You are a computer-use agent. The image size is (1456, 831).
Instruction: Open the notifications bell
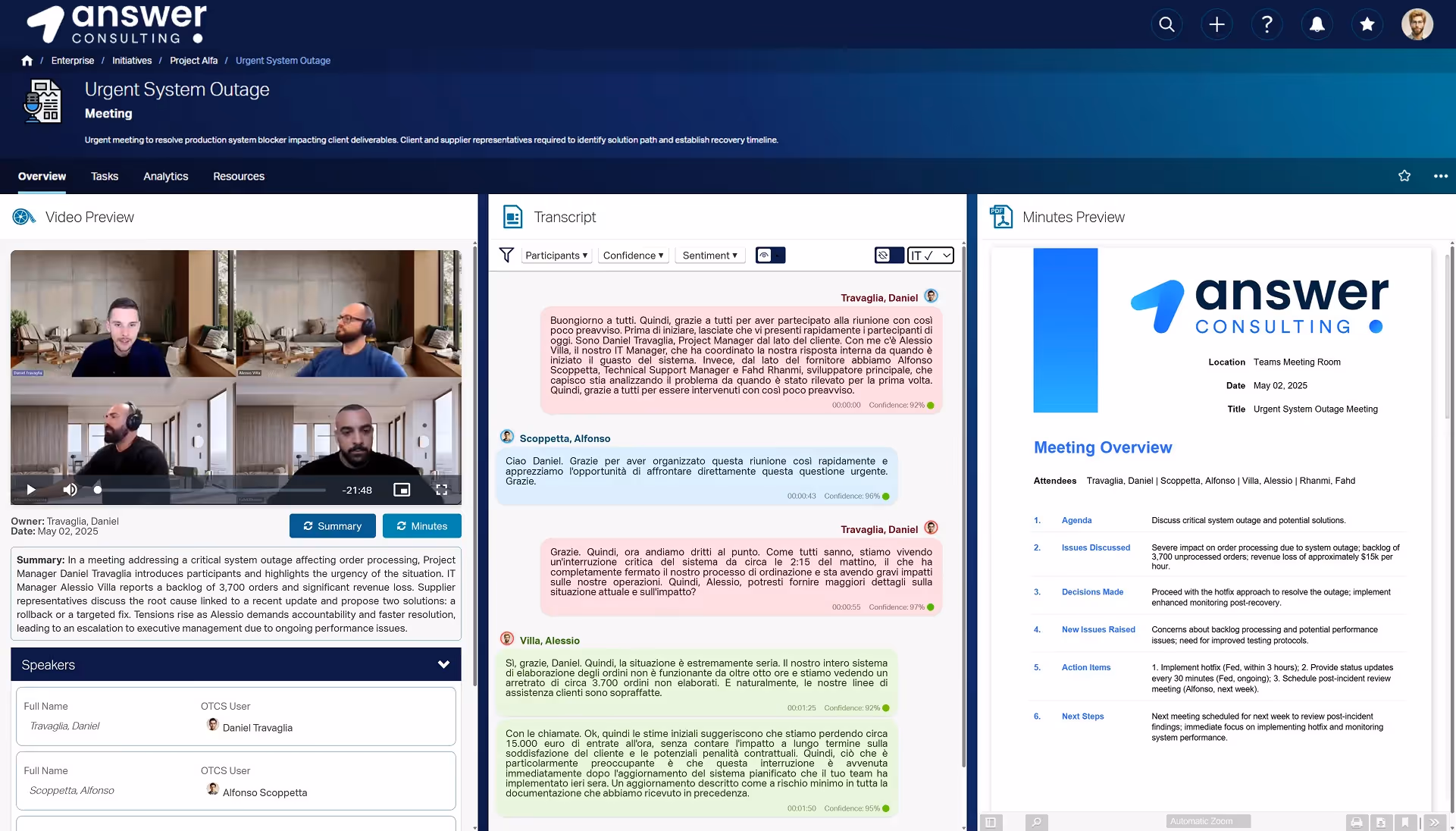tap(1317, 24)
